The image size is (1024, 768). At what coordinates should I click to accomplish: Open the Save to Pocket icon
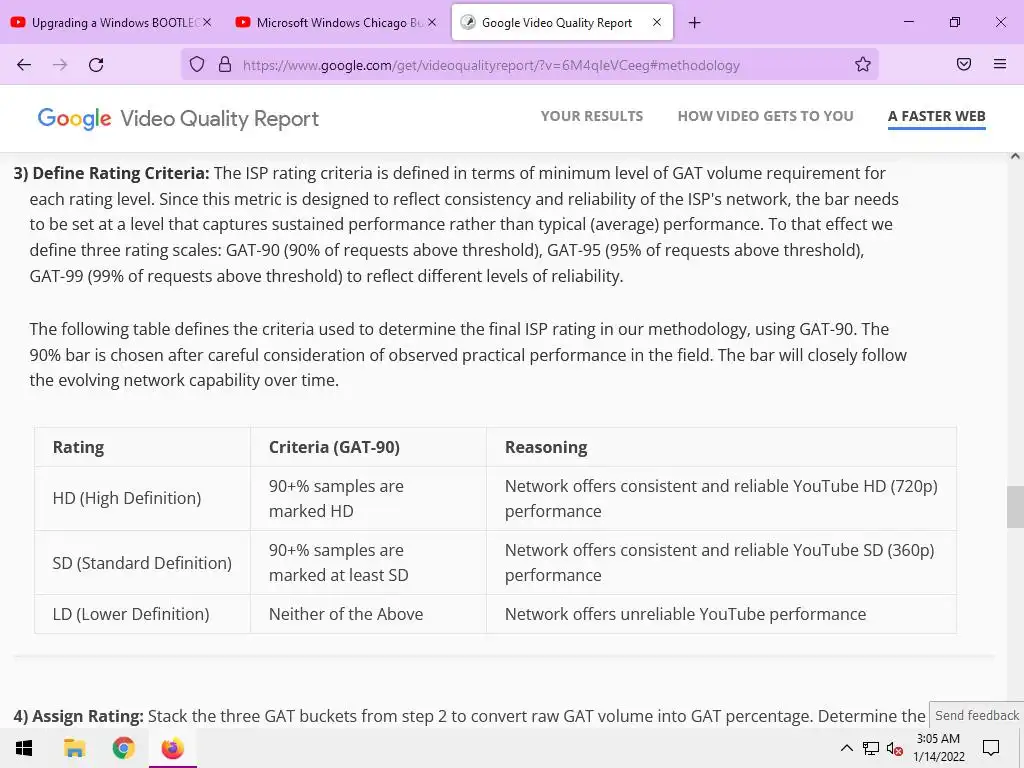pyautogui.click(x=964, y=64)
